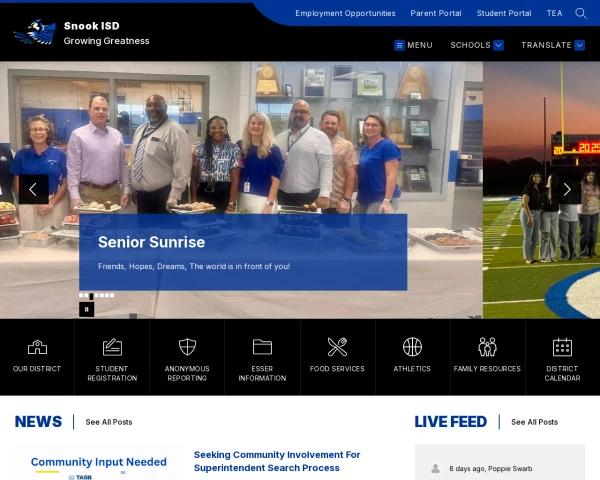The width and height of the screenshot is (600, 480).
Task: Click the Snook ISD site title
Action: (x=91, y=26)
